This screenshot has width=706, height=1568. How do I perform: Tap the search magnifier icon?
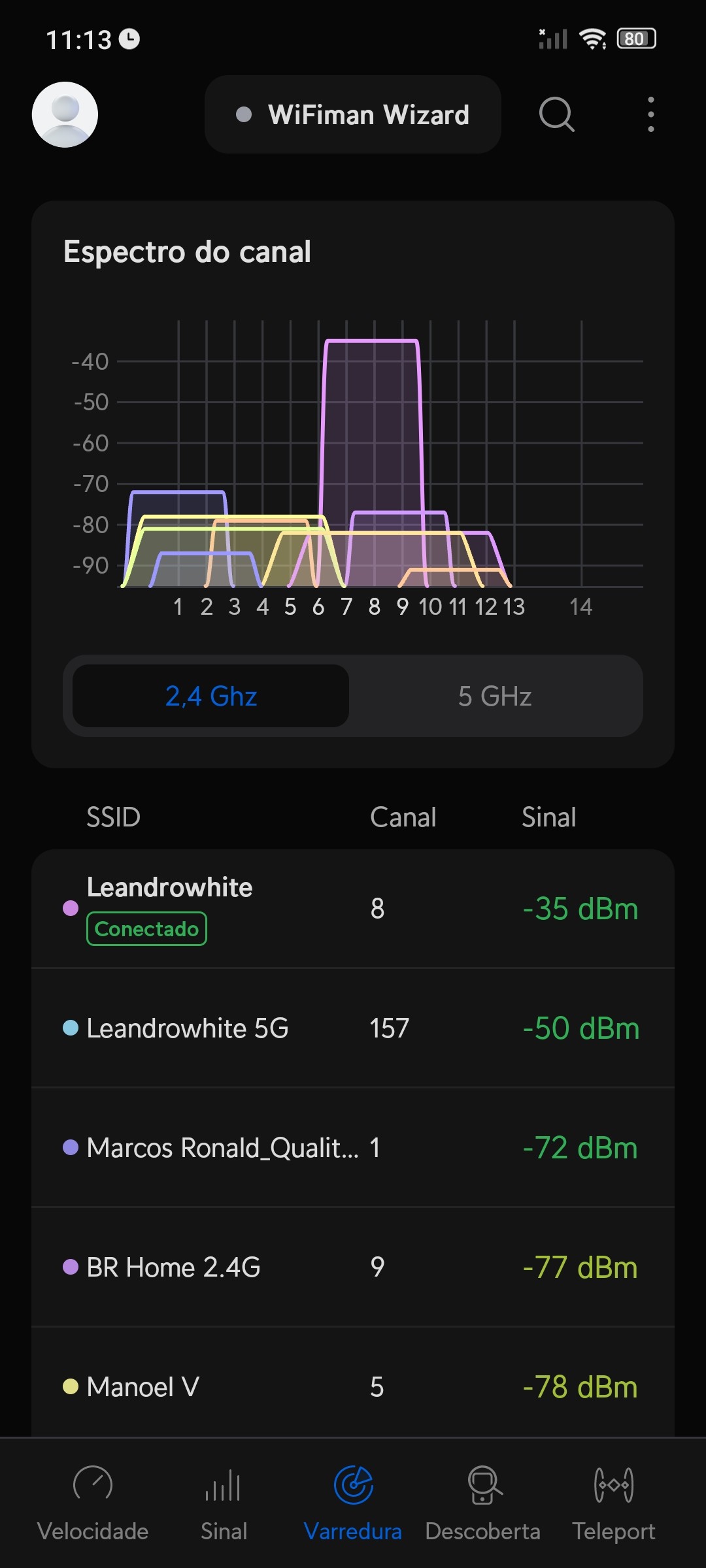[x=556, y=115]
